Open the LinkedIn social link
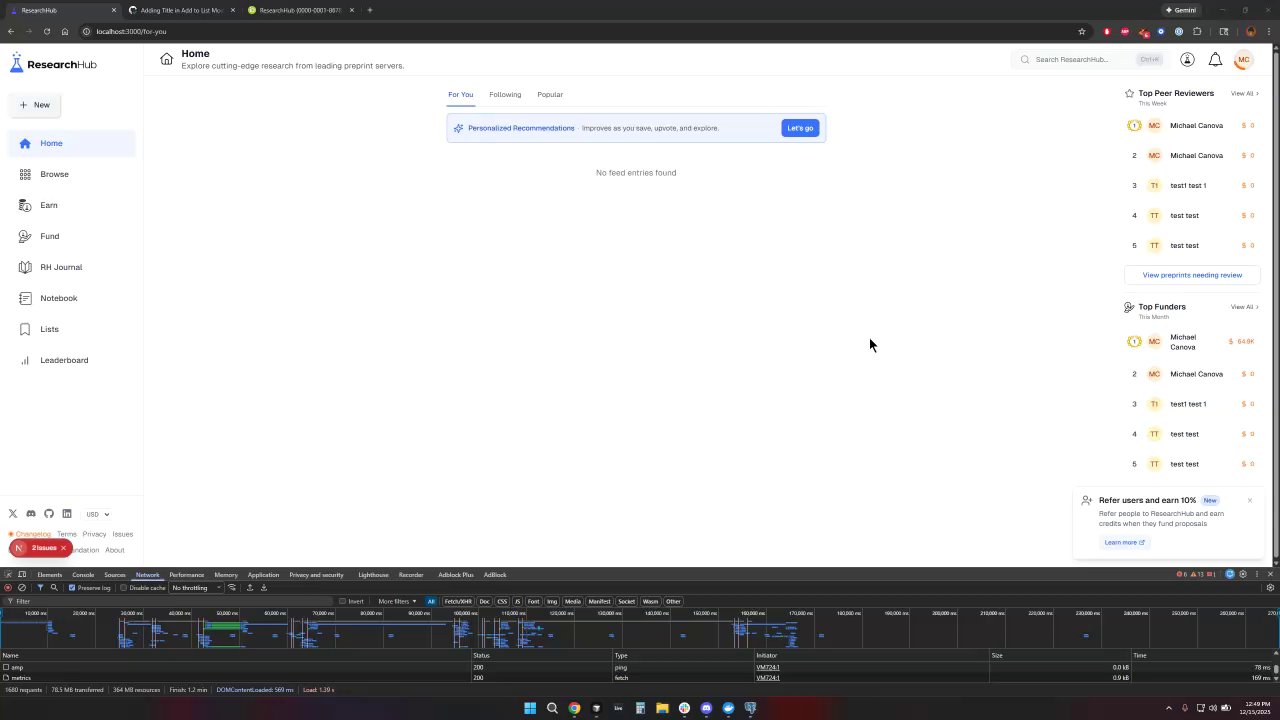This screenshot has width=1280, height=720. [67, 514]
